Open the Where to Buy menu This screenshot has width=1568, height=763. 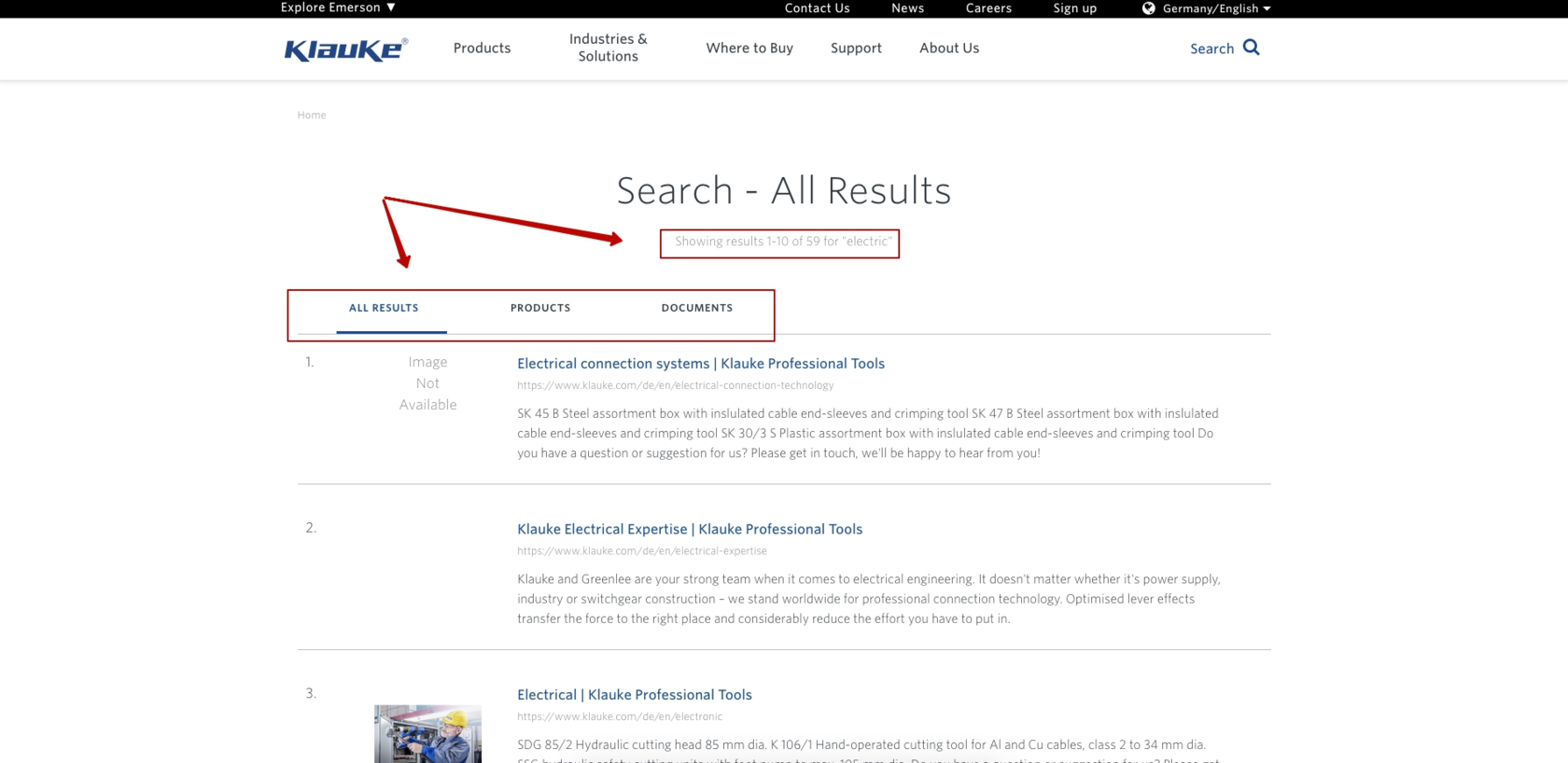[x=749, y=48]
